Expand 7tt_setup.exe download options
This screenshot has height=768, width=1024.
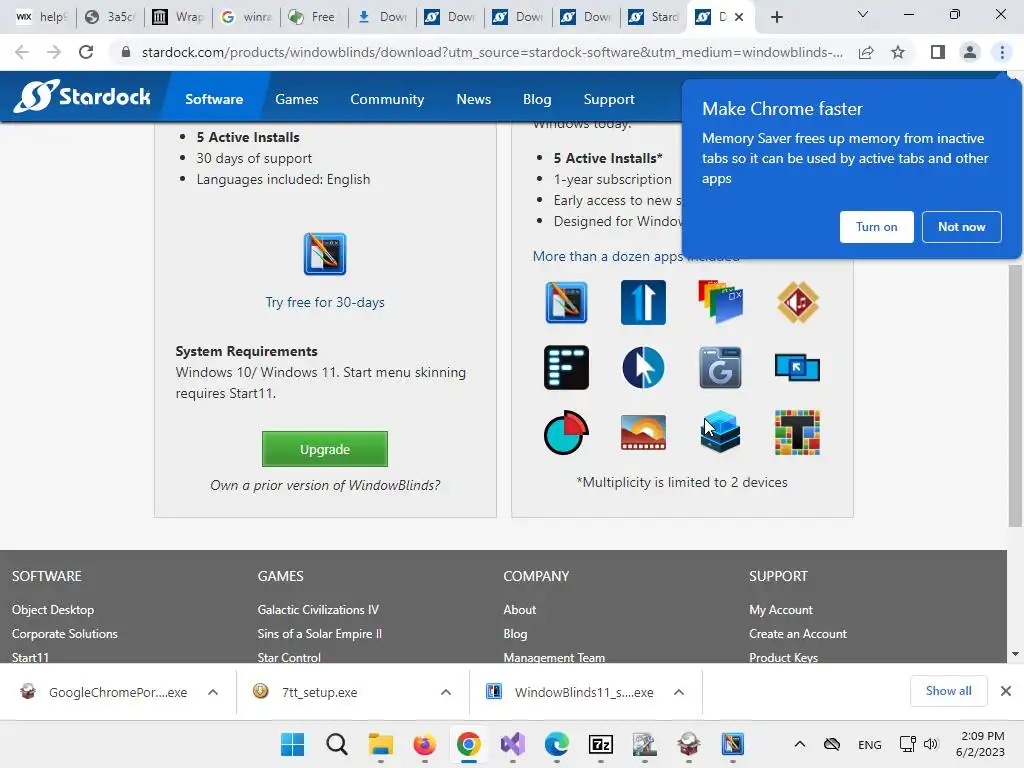(x=446, y=692)
